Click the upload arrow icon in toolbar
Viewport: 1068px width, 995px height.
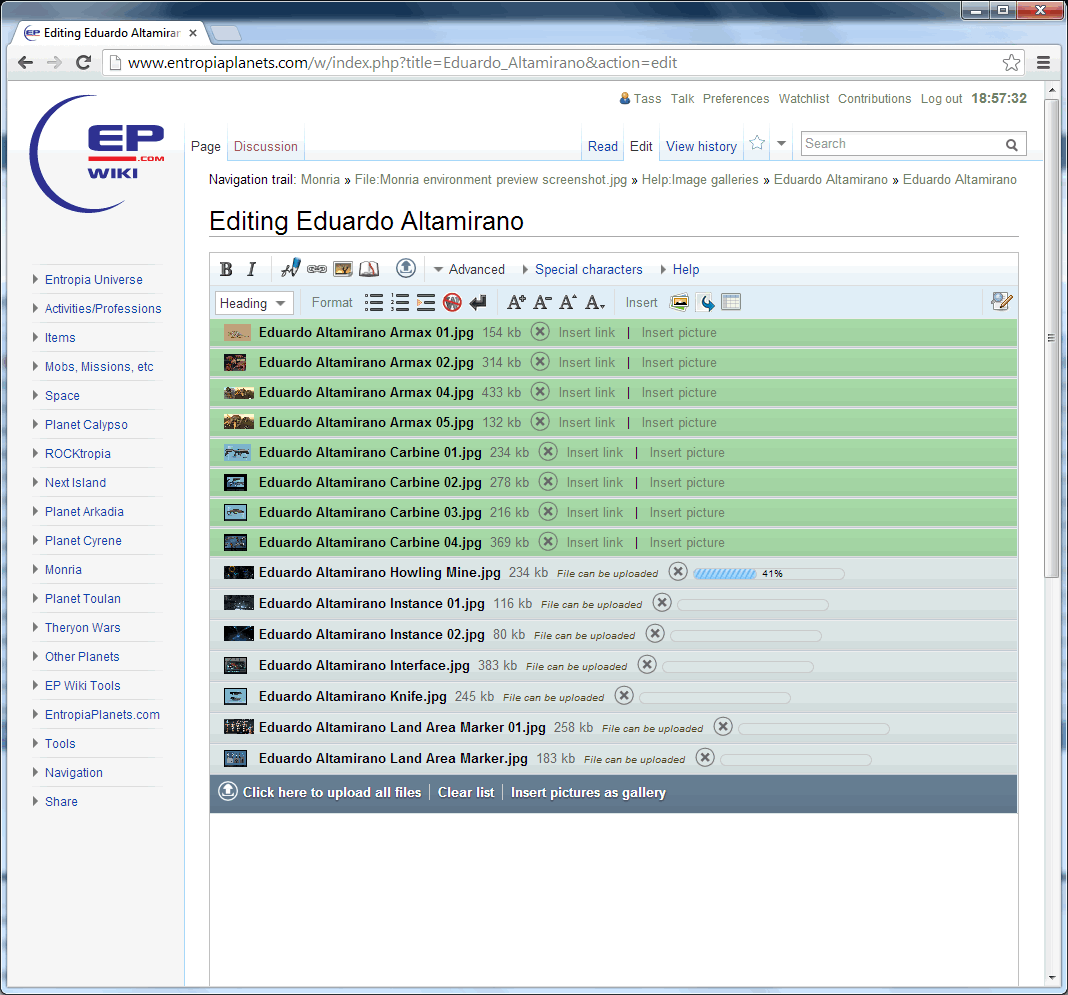point(405,268)
